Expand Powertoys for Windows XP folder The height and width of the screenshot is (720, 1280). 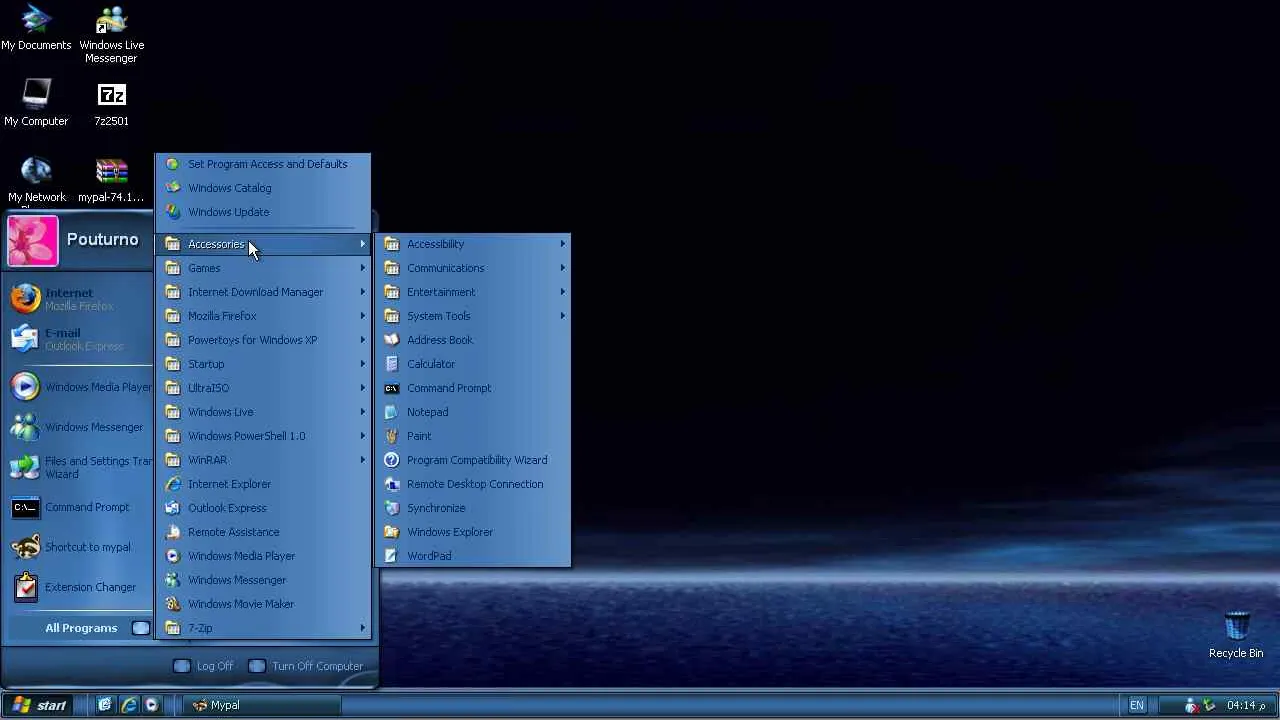pyautogui.click(x=263, y=340)
